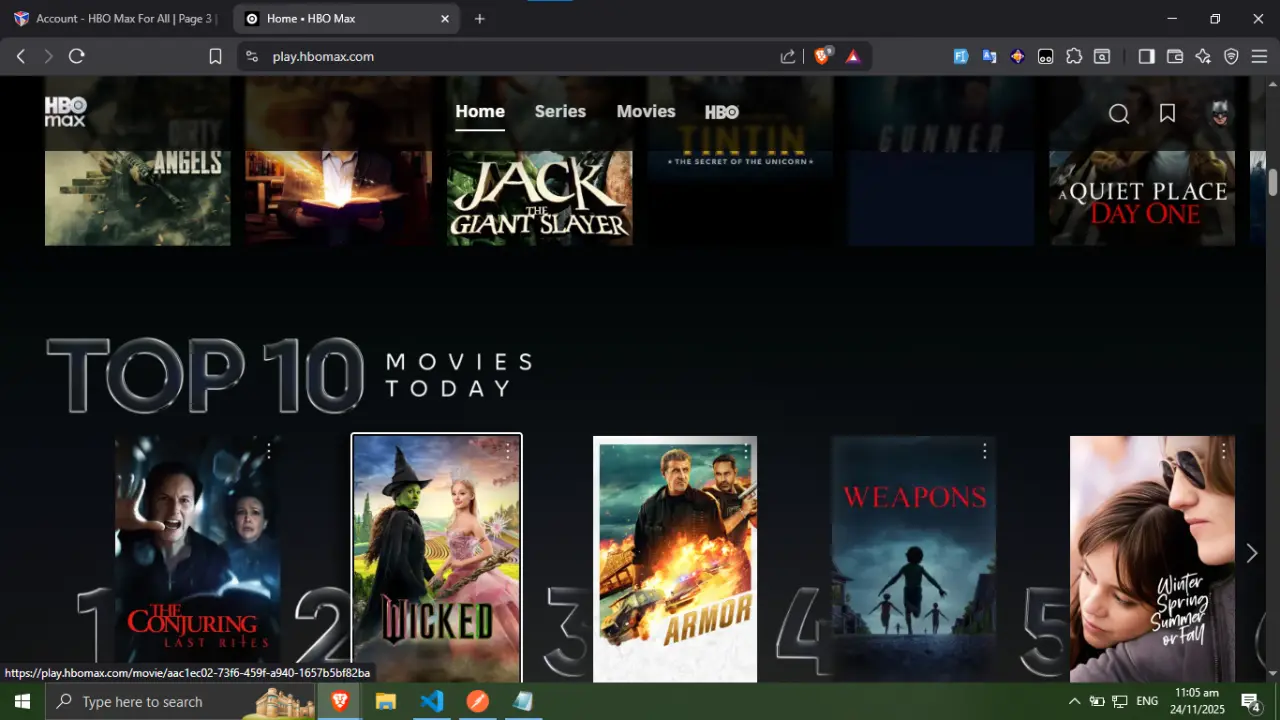Switch to the Account - HBO Max For All tab
The image size is (1280, 720).
(x=116, y=19)
